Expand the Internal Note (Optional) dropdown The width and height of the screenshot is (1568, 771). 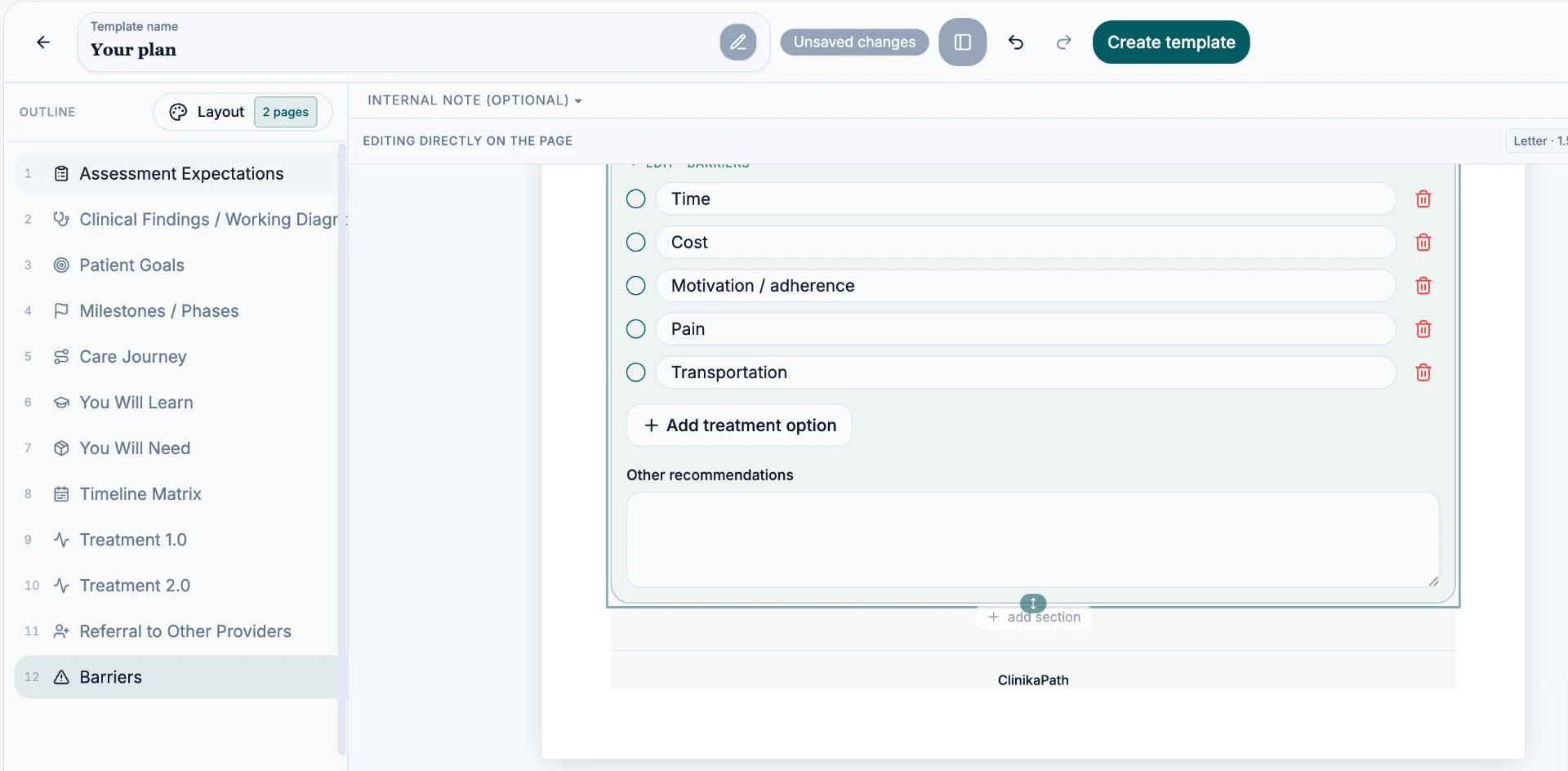[x=474, y=100]
